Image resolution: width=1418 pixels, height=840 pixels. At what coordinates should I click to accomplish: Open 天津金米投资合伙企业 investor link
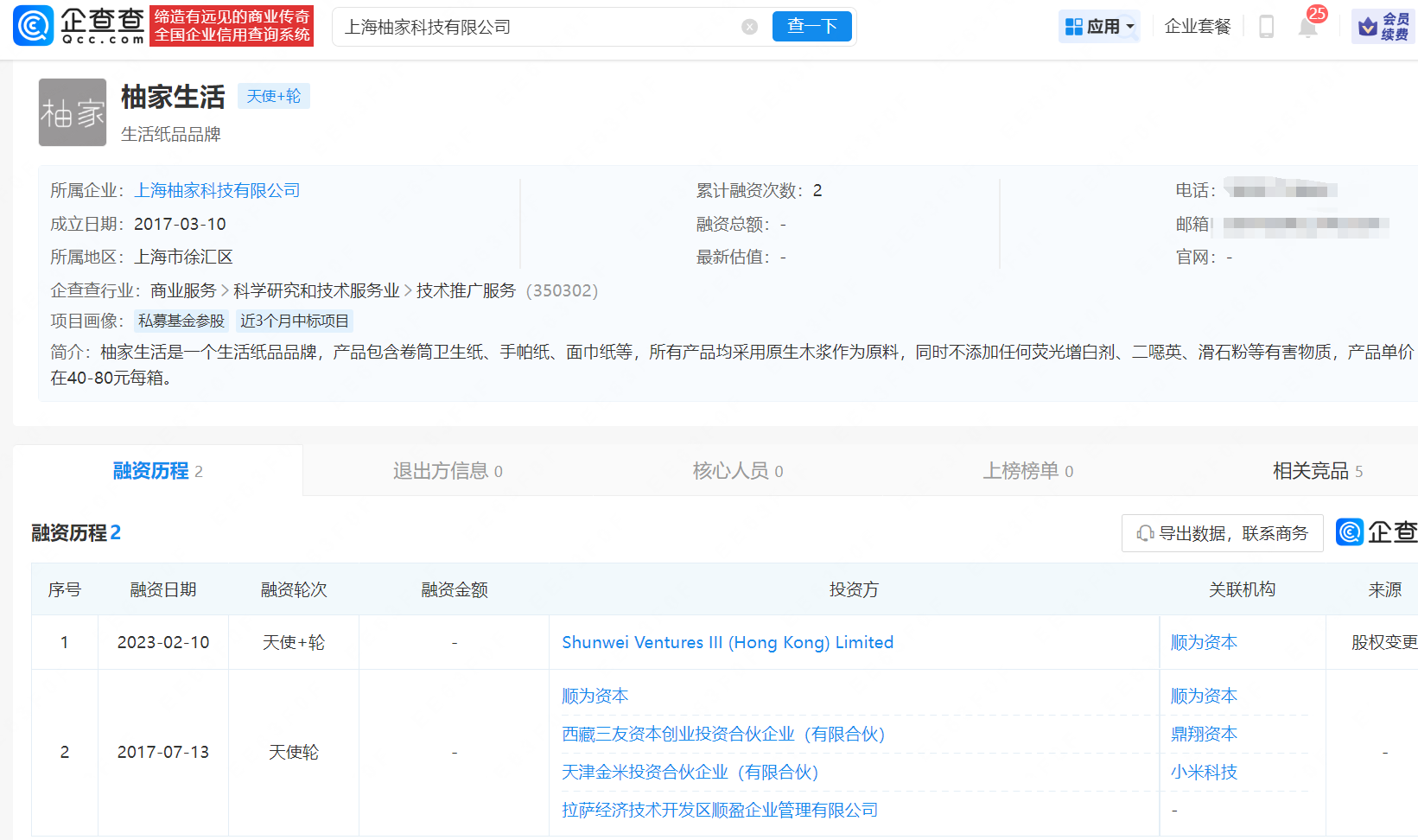[x=690, y=772]
